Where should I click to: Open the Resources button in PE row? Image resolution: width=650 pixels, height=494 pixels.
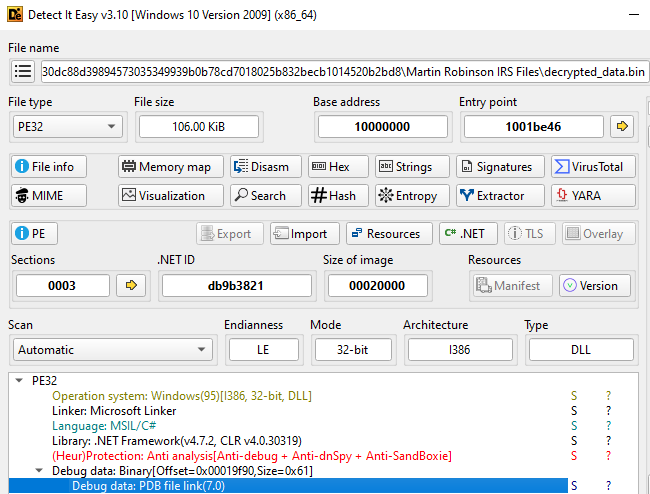pos(384,234)
